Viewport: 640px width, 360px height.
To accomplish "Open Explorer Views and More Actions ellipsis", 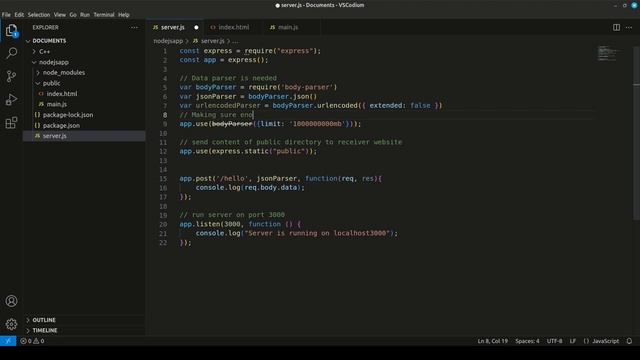I will tap(134, 27).
